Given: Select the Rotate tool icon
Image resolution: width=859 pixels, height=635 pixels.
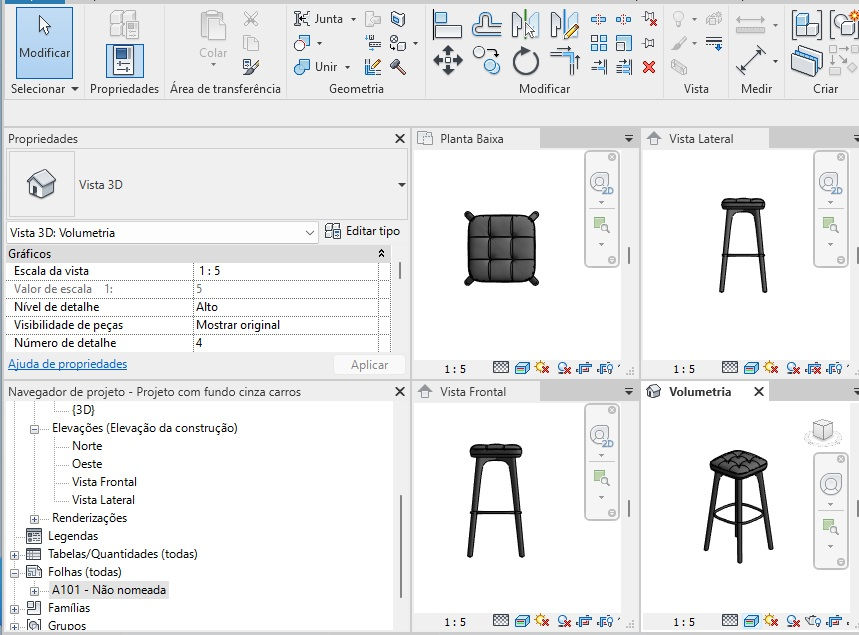Looking at the screenshot, I should (x=525, y=60).
